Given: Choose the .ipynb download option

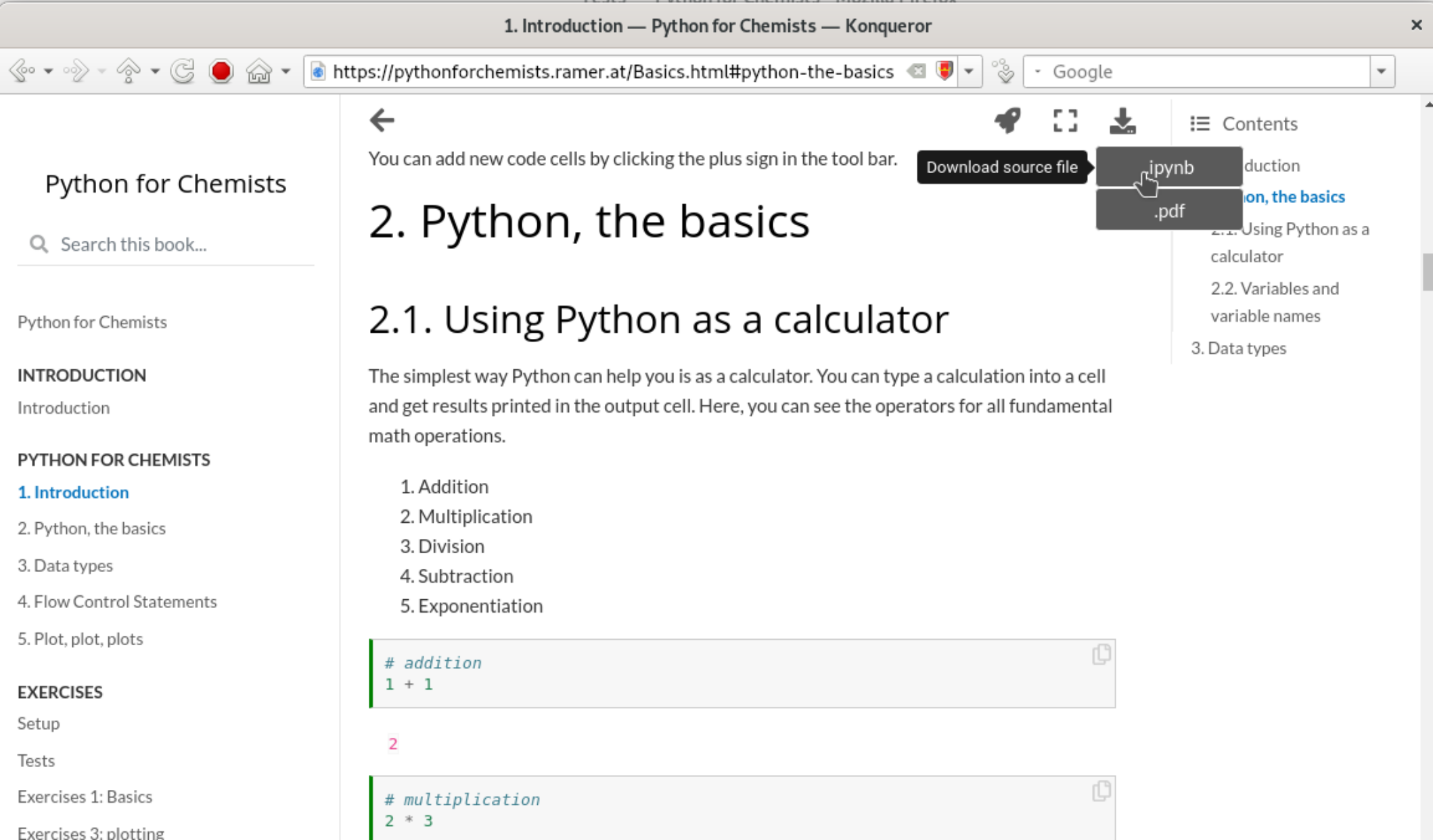Looking at the screenshot, I should pyautogui.click(x=1169, y=167).
